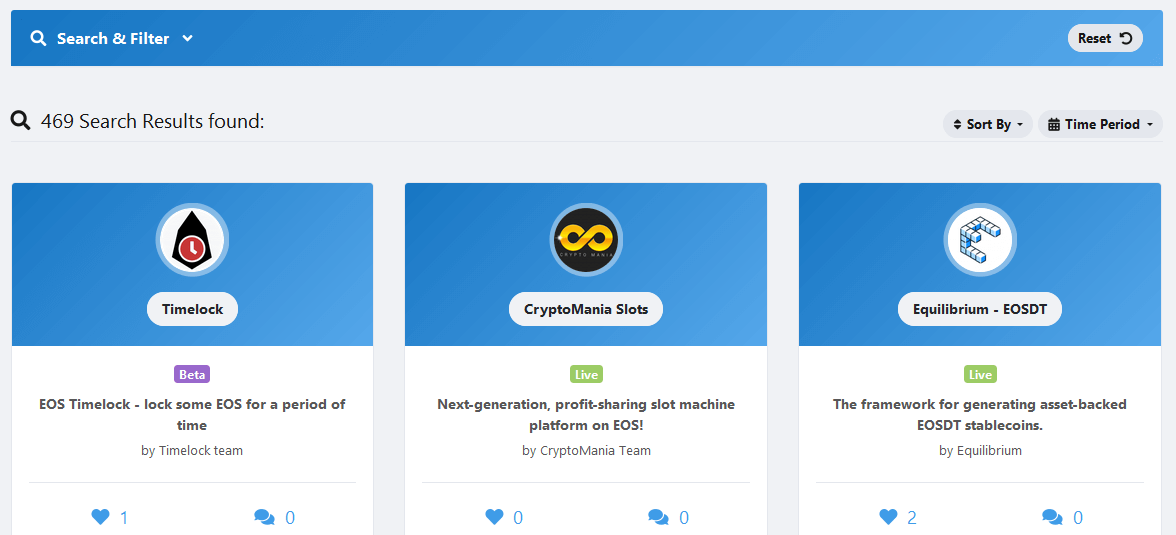Open the Time Period dropdown
1176x535 pixels.
tap(1100, 124)
